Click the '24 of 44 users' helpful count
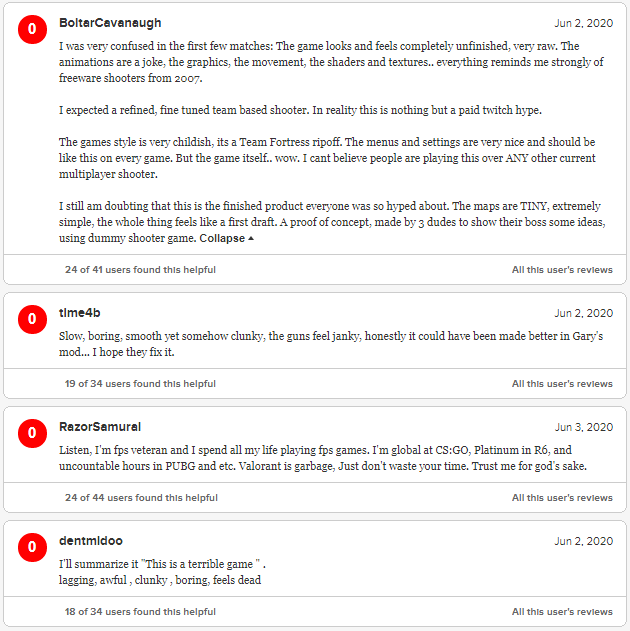Image resolution: width=630 pixels, height=631 pixels. click(x=141, y=498)
